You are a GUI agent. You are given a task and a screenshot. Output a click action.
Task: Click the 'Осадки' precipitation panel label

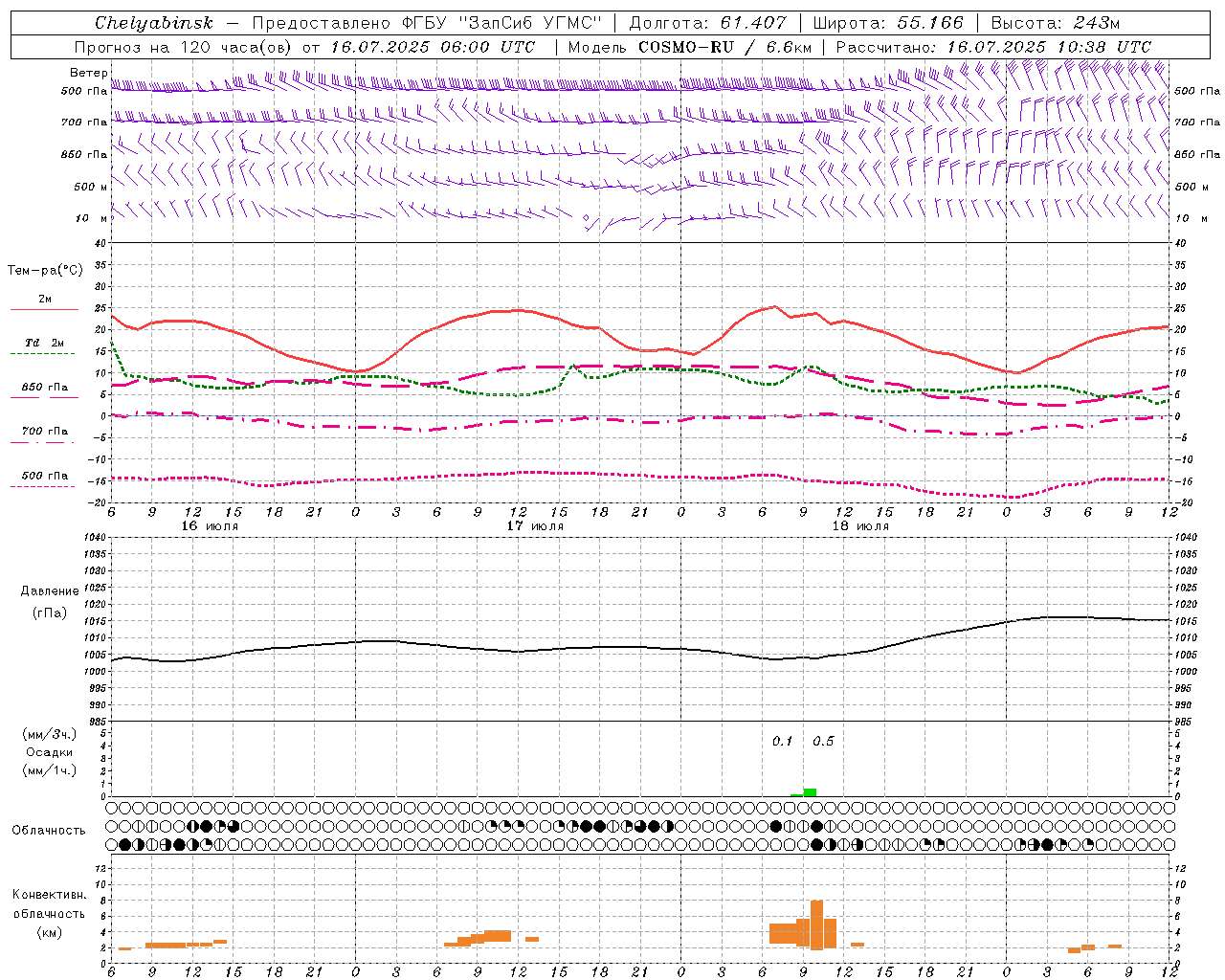(50, 752)
